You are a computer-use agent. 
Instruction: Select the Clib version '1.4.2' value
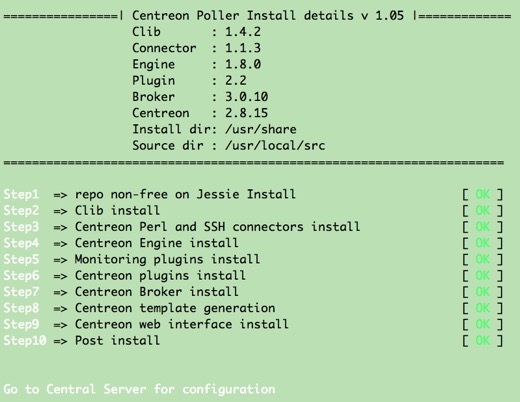click(x=243, y=32)
